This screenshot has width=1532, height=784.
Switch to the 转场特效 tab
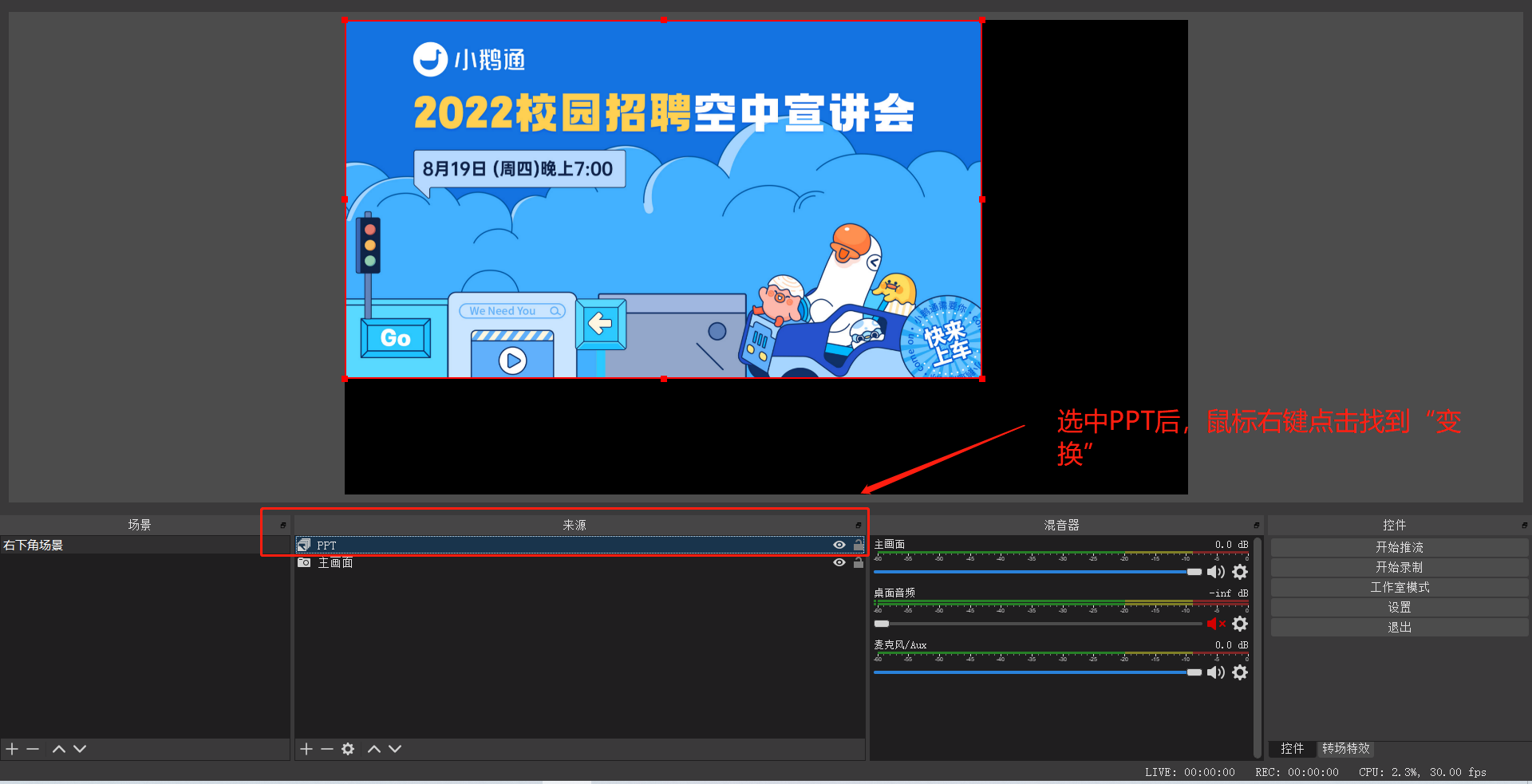pyautogui.click(x=1346, y=748)
